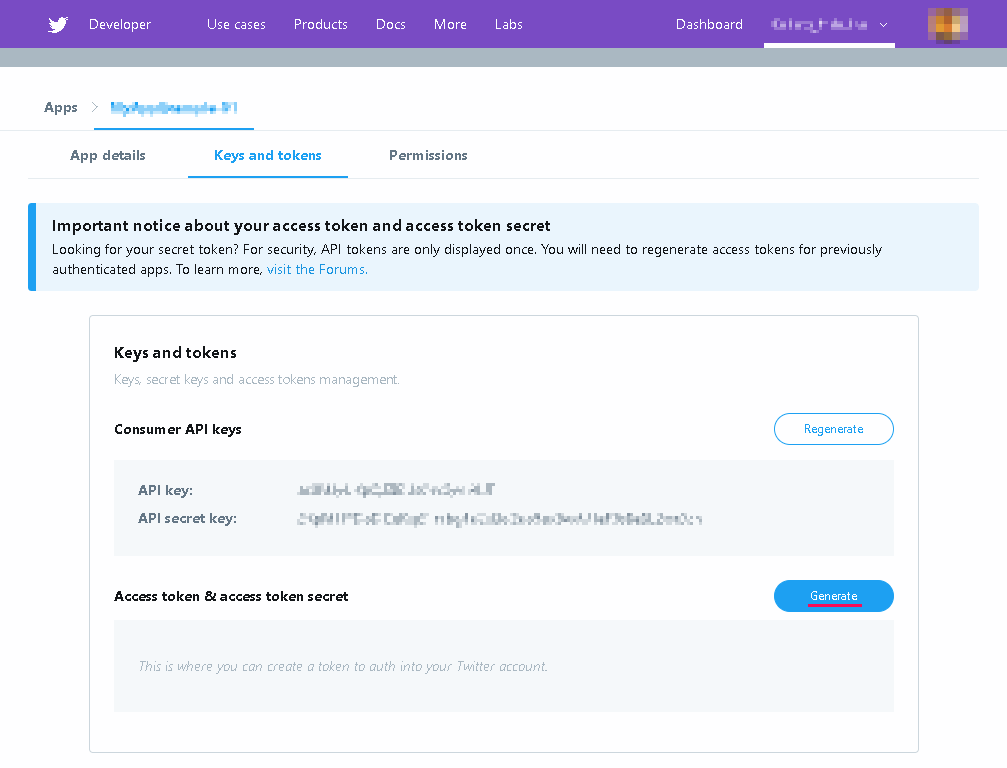The image size is (1007, 768).
Task: Click the blurred API secret key value
Action: [x=500, y=519]
